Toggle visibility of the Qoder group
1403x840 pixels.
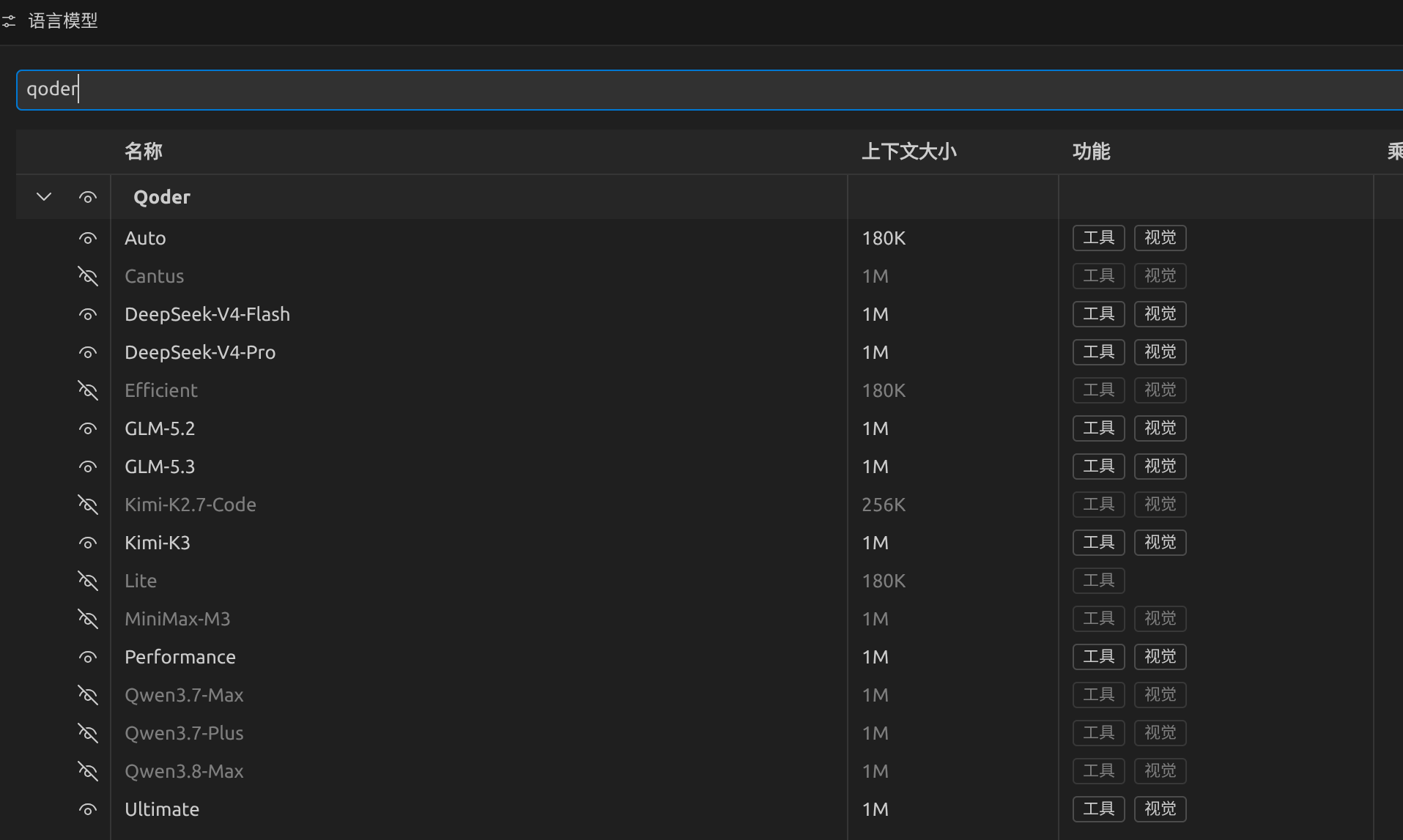pyautogui.click(x=88, y=197)
